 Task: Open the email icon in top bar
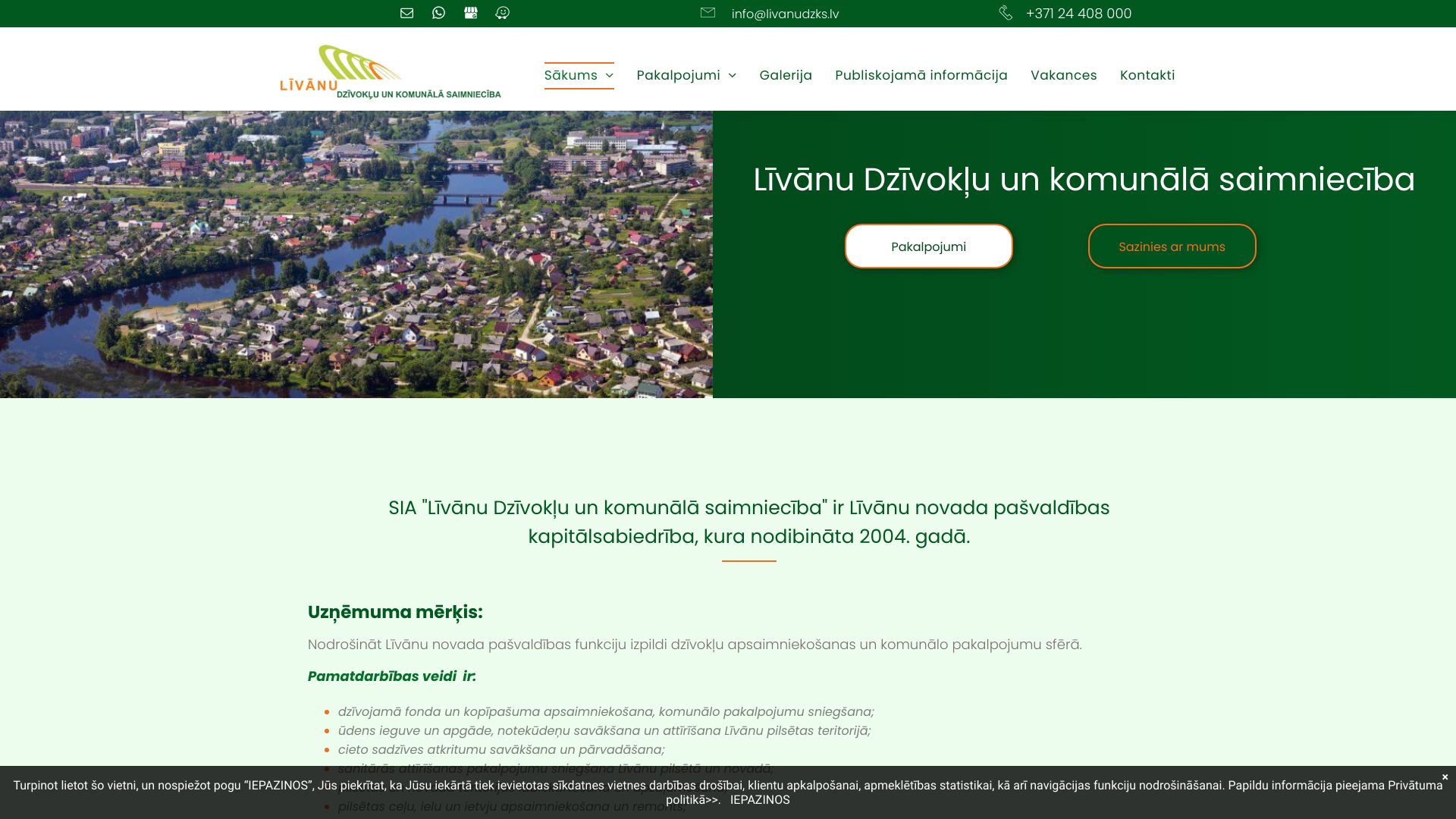pyautogui.click(x=406, y=13)
